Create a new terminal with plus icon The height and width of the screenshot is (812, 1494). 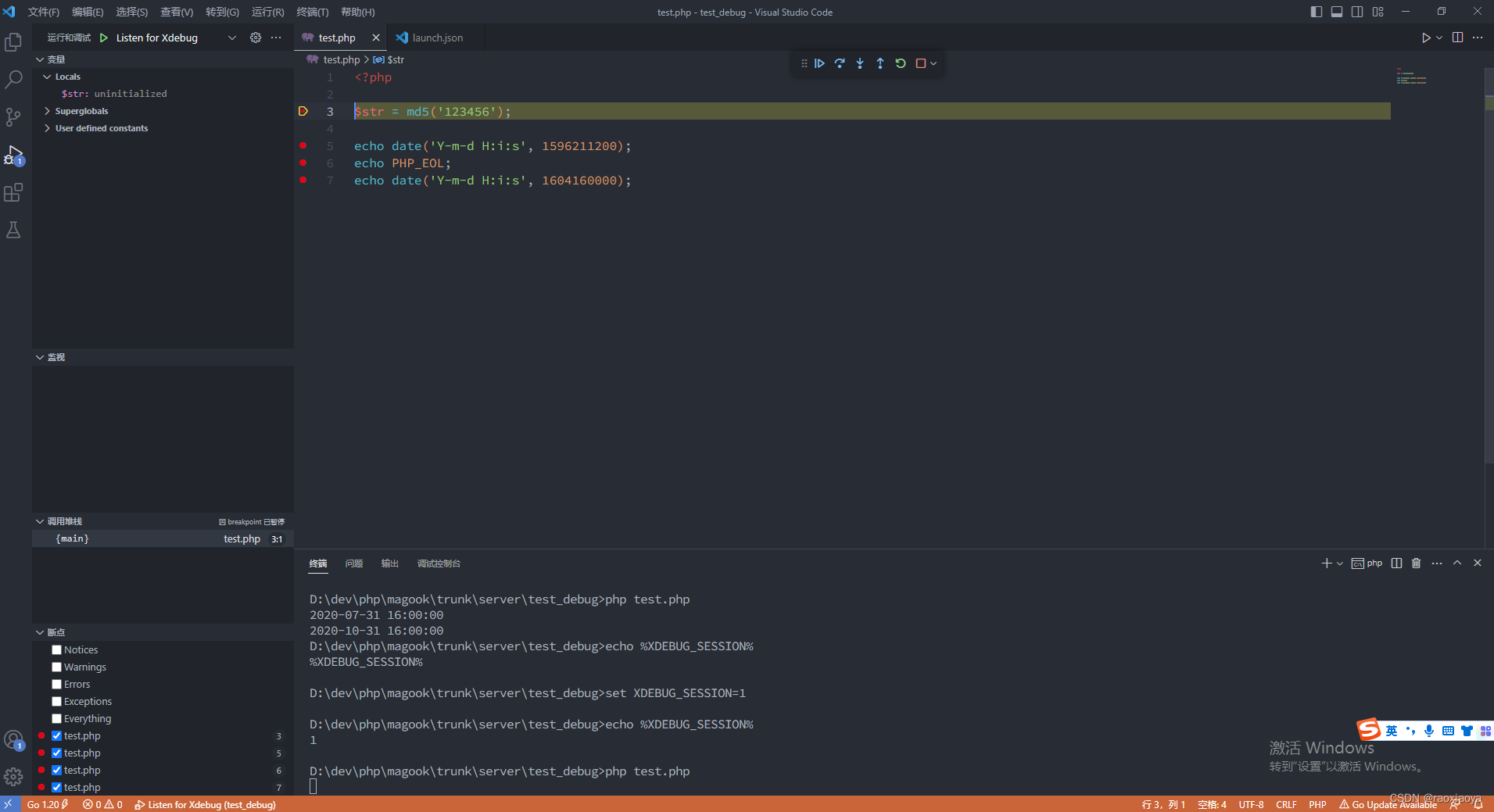1326,563
